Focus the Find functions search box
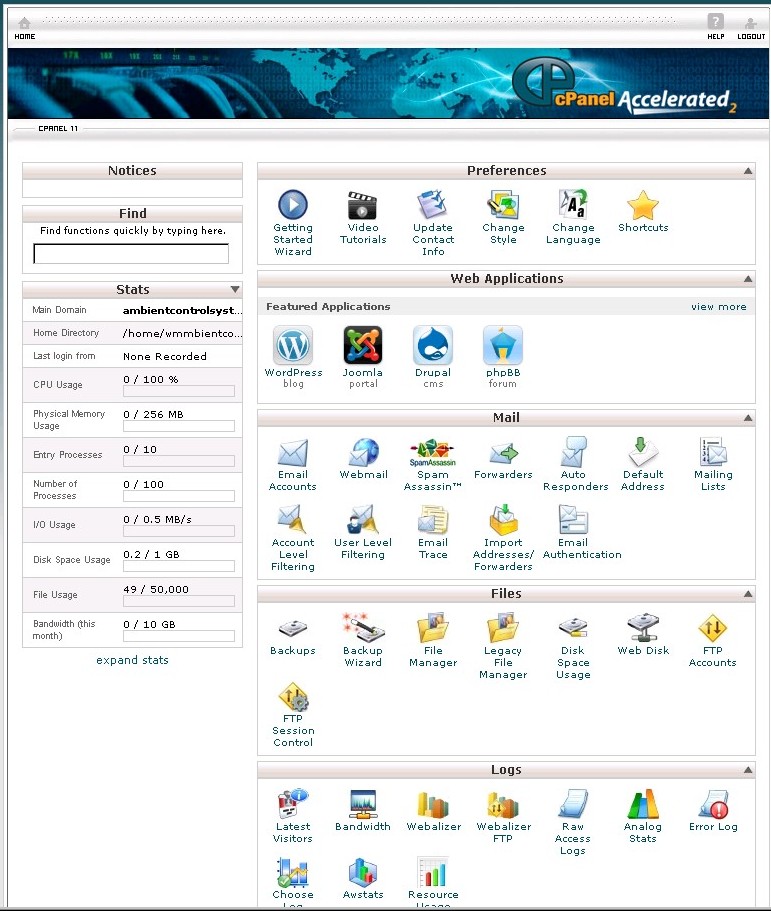 [131, 253]
